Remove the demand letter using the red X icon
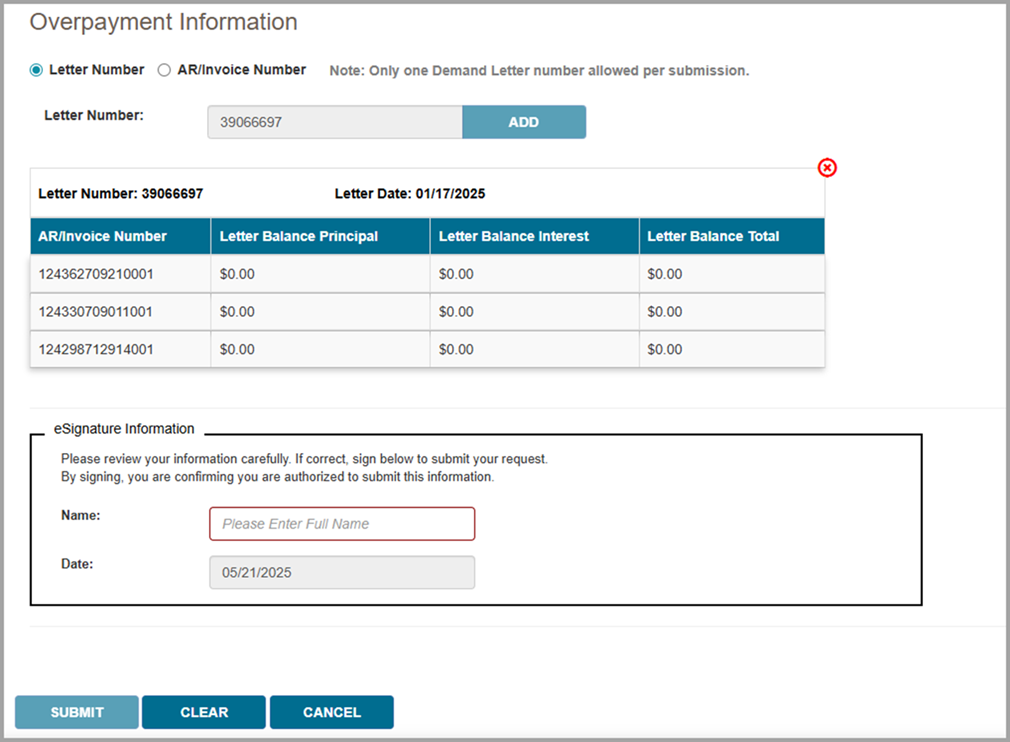 click(827, 168)
